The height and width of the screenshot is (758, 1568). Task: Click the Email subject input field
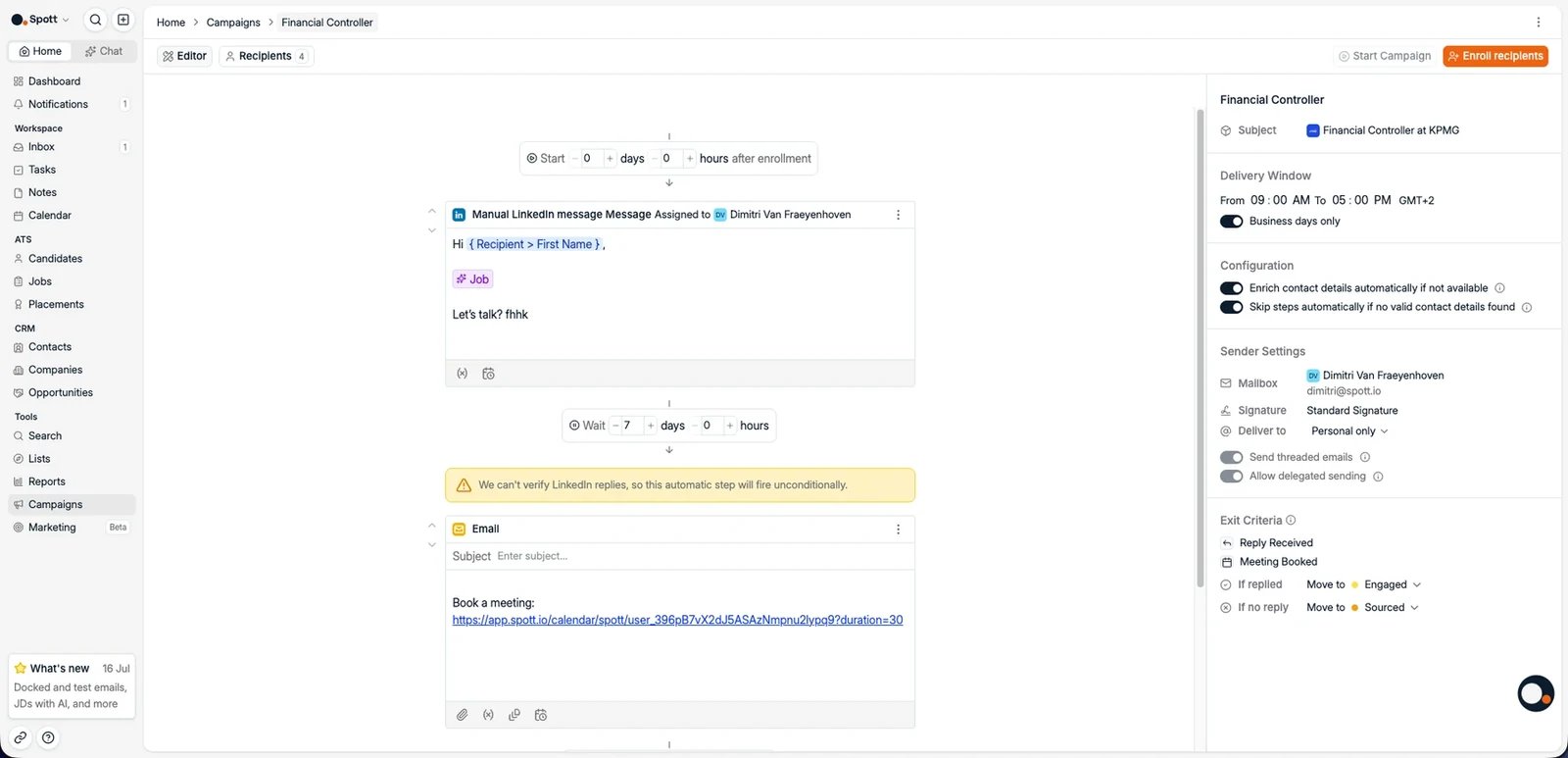point(701,556)
